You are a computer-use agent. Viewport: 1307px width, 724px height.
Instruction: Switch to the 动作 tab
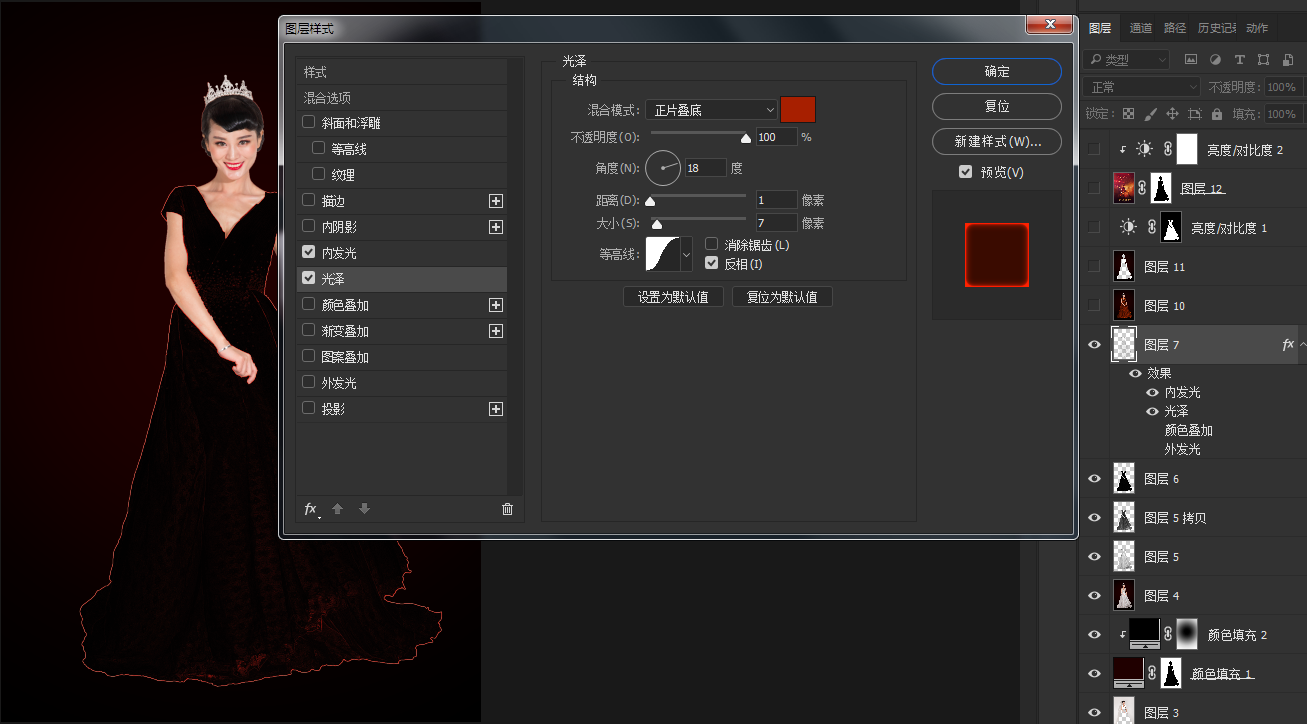[x=1257, y=28]
